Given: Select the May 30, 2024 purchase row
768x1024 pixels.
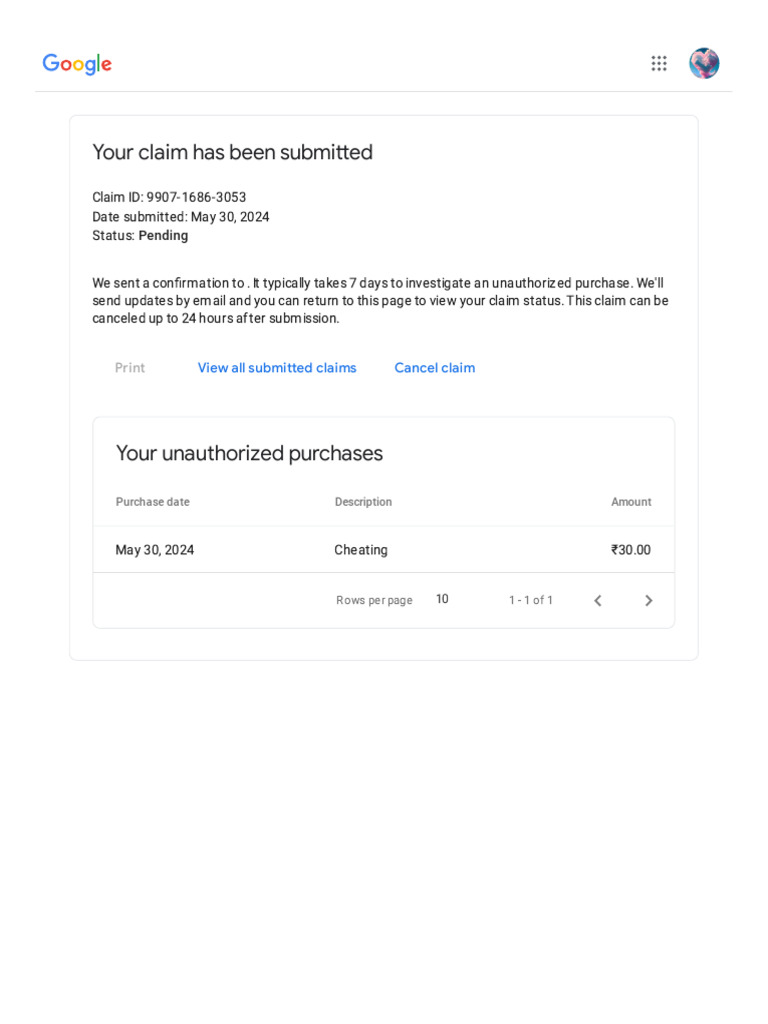Looking at the screenshot, I should pyautogui.click(x=384, y=550).
